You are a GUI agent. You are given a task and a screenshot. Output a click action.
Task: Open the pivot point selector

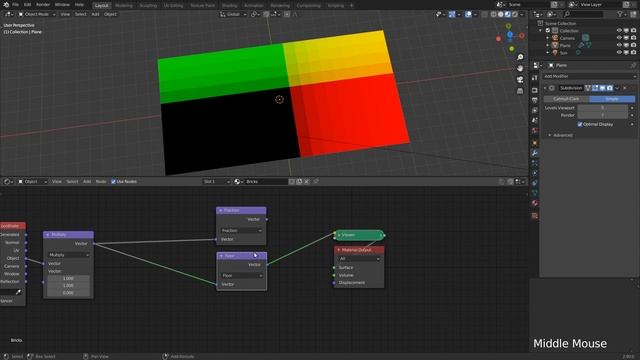click(x=255, y=14)
